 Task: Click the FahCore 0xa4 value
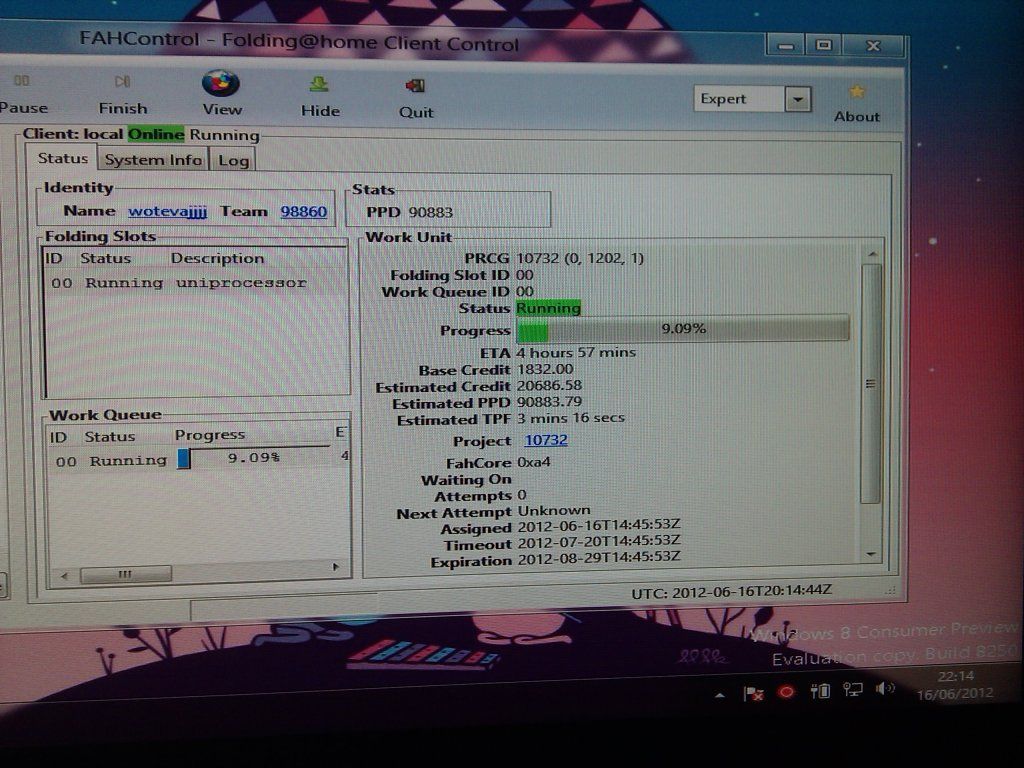coord(534,462)
